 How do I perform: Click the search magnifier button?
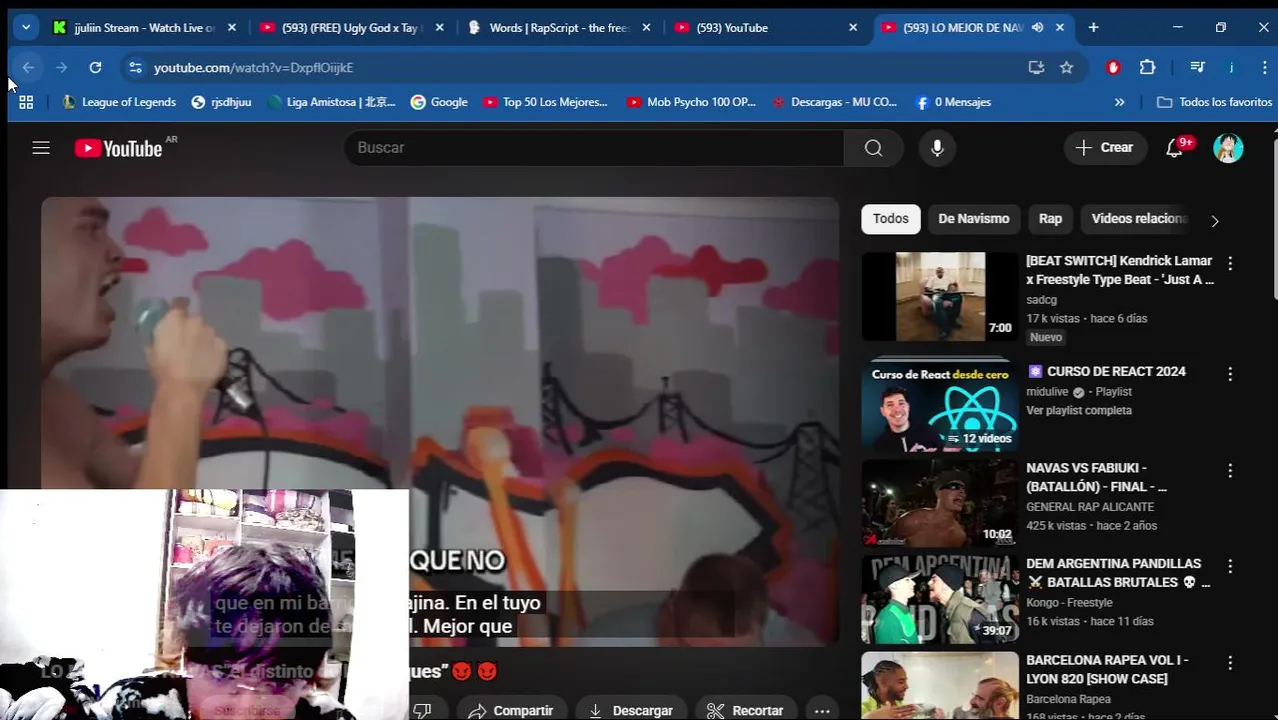[873, 148]
